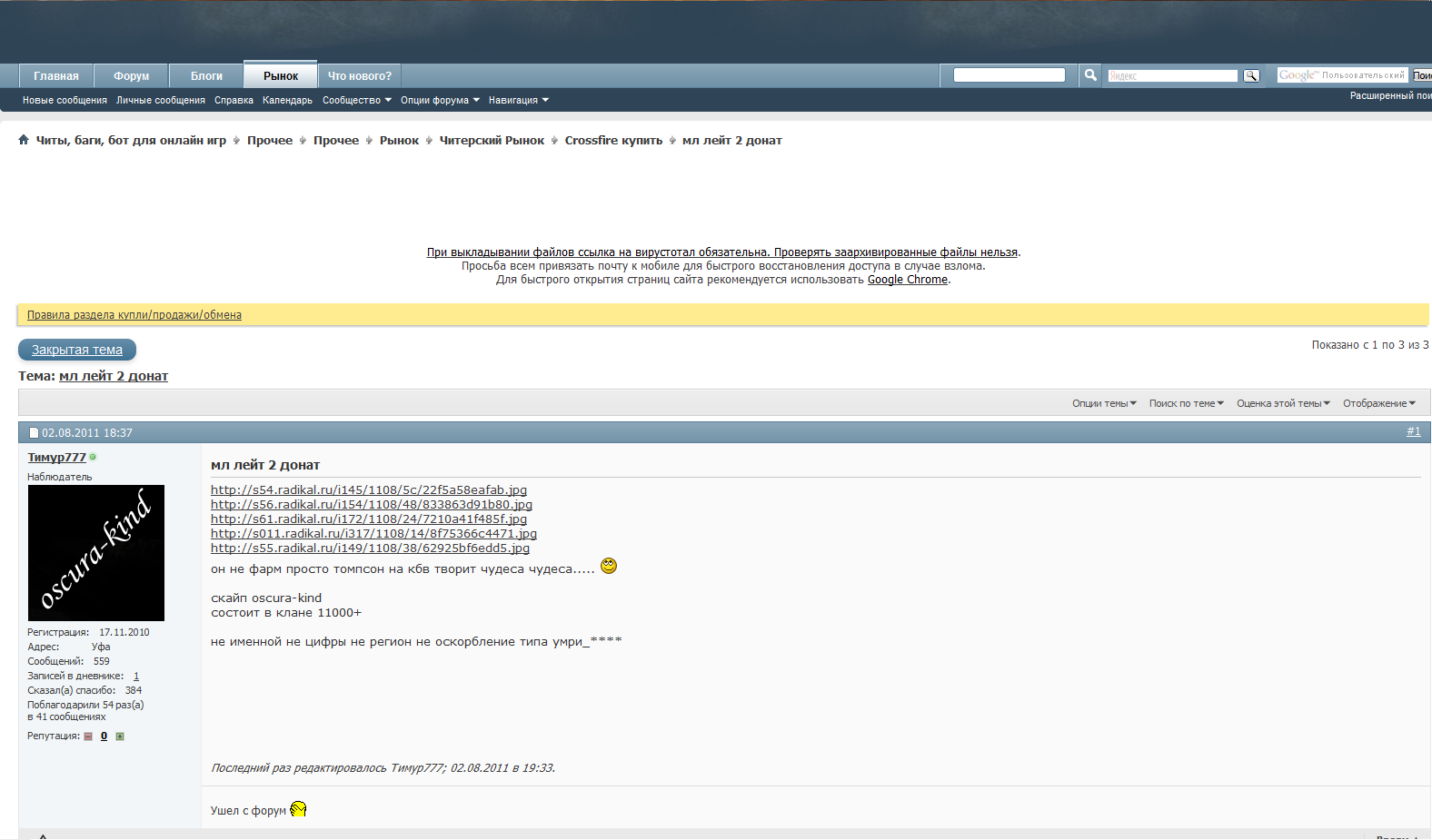Click the Яндекс search input field

[1173, 76]
